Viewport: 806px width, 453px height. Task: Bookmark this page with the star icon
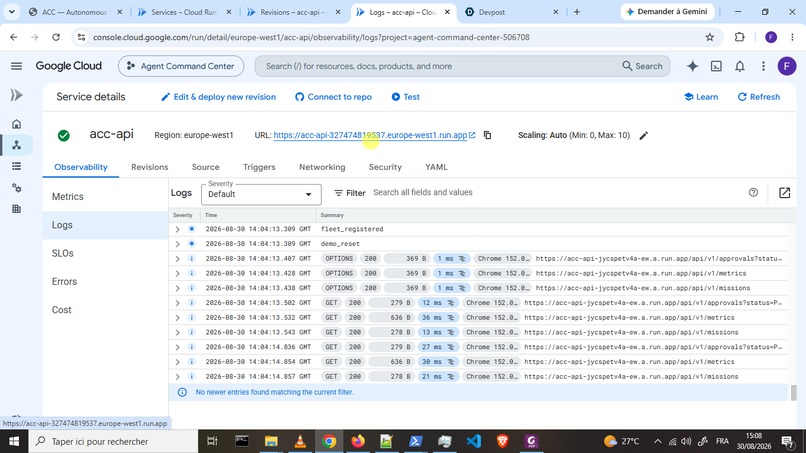[x=710, y=37]
